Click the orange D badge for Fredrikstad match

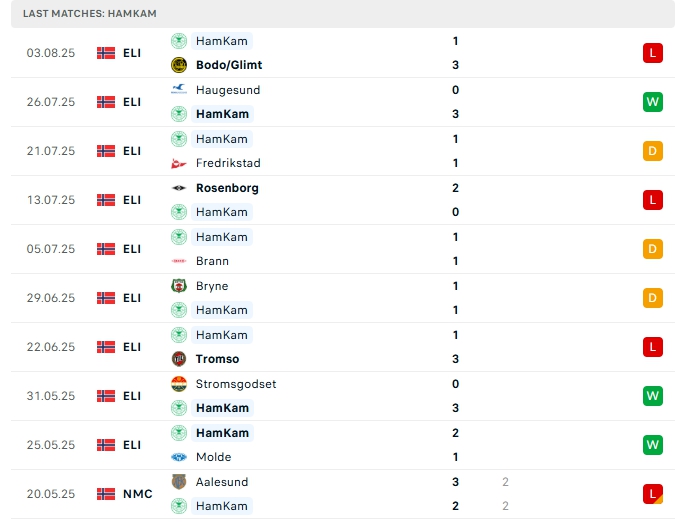(x=653, y=151)
